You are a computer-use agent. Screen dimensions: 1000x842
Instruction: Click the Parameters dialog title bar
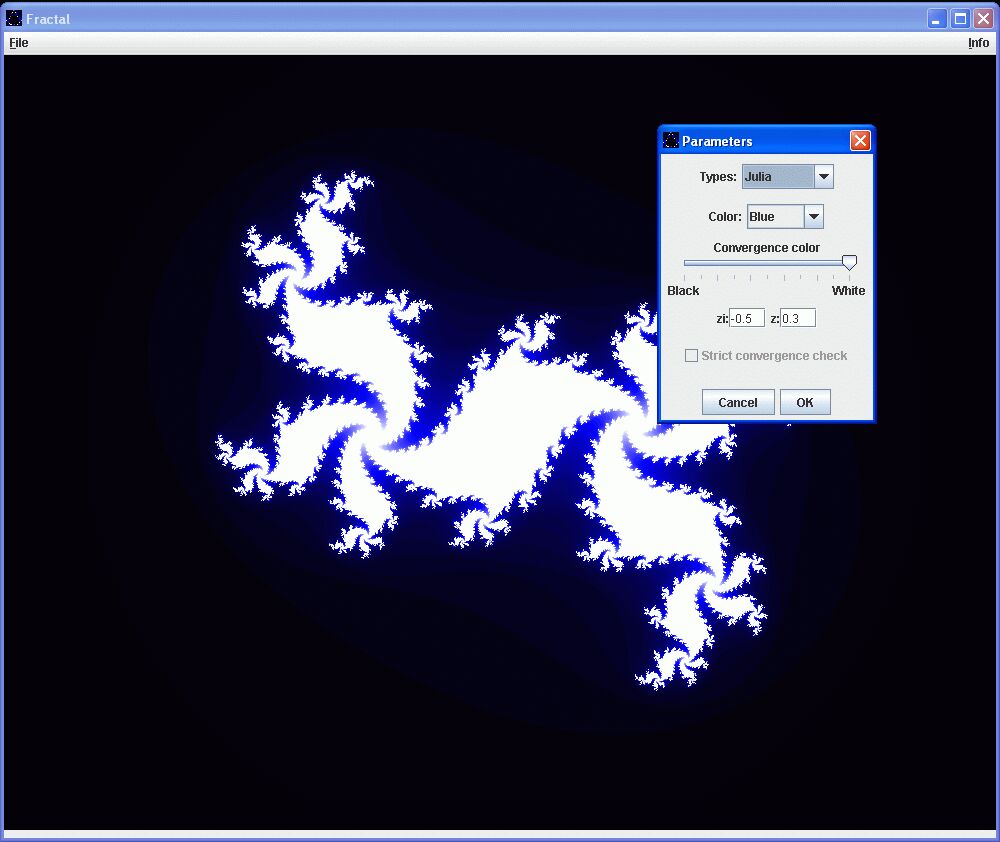click(x=760, y=141)
